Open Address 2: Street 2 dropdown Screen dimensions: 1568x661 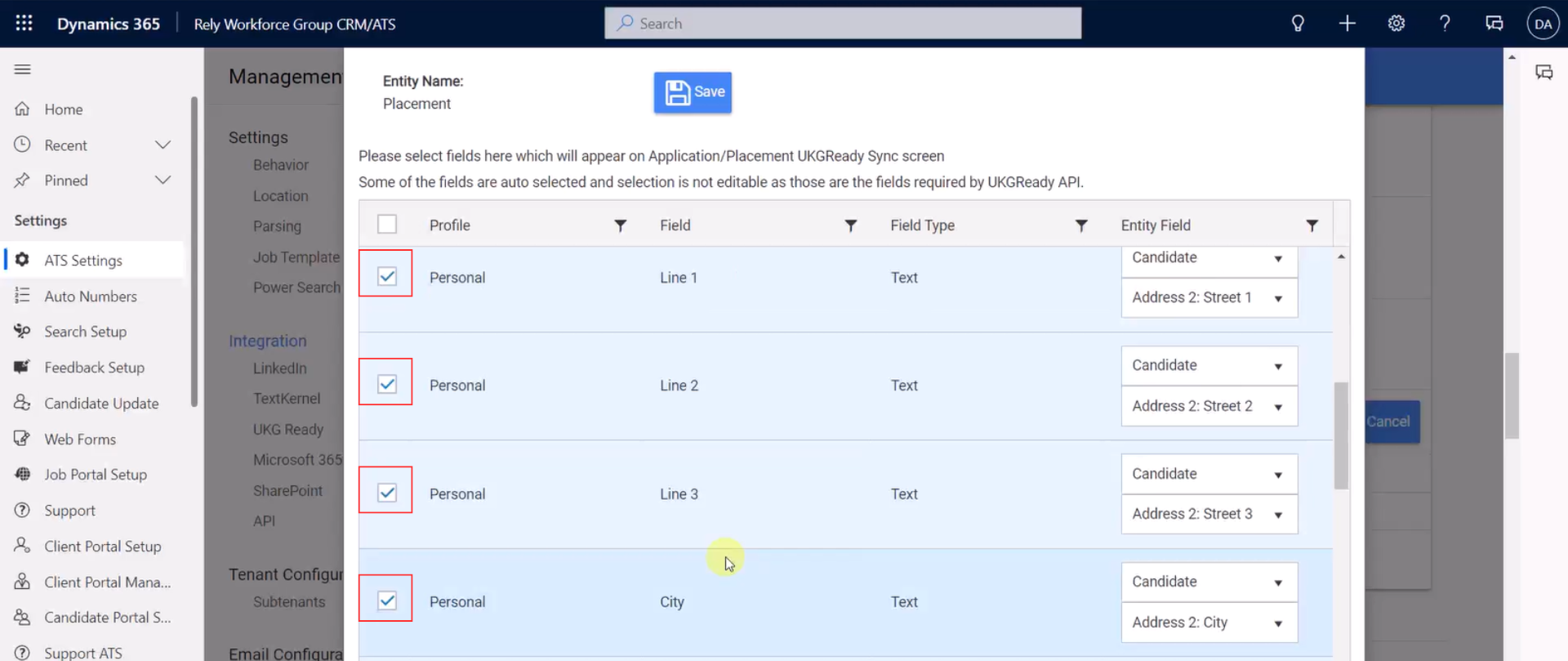coord(1209,406)
